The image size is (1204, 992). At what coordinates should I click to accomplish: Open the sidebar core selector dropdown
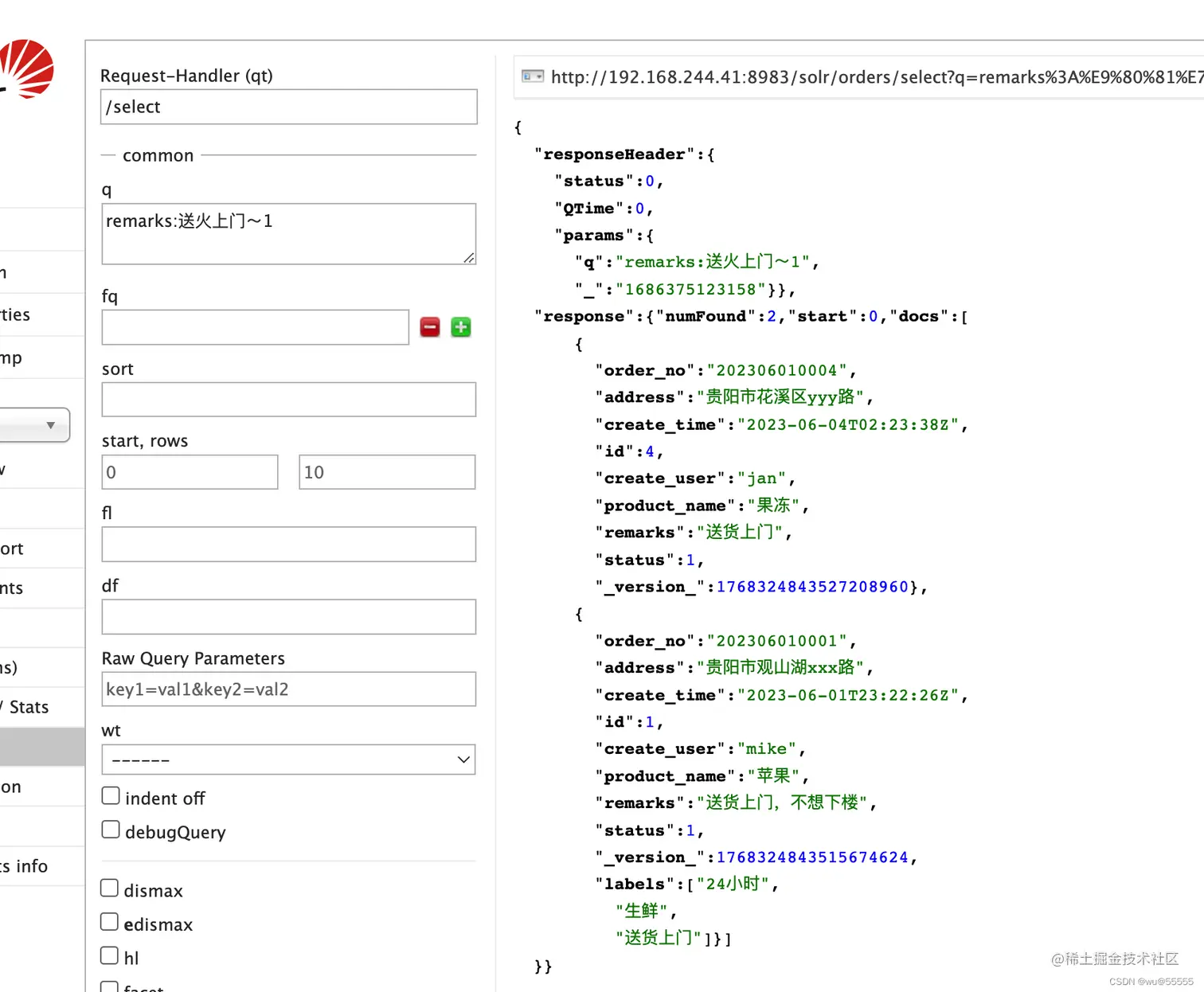click(35, 425)
